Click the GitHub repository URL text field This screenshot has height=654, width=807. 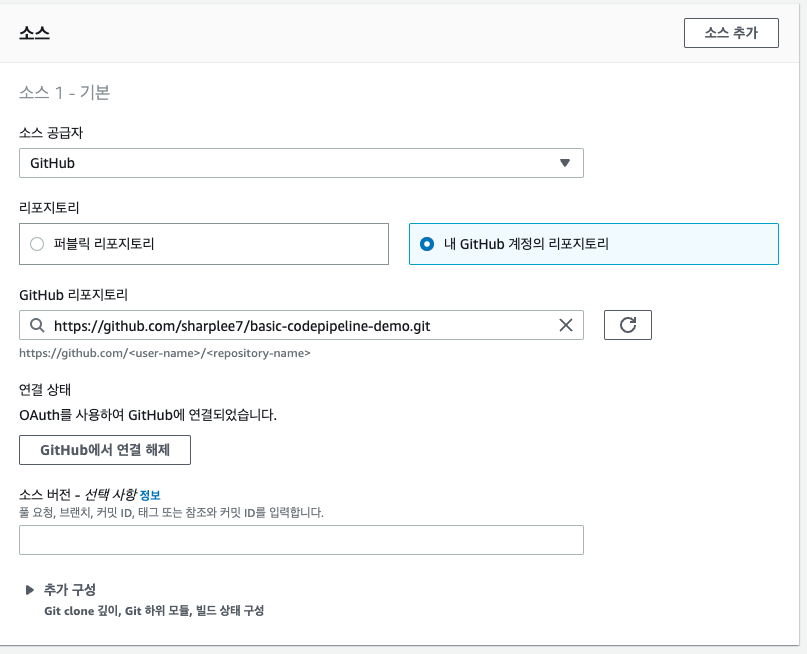301,325
